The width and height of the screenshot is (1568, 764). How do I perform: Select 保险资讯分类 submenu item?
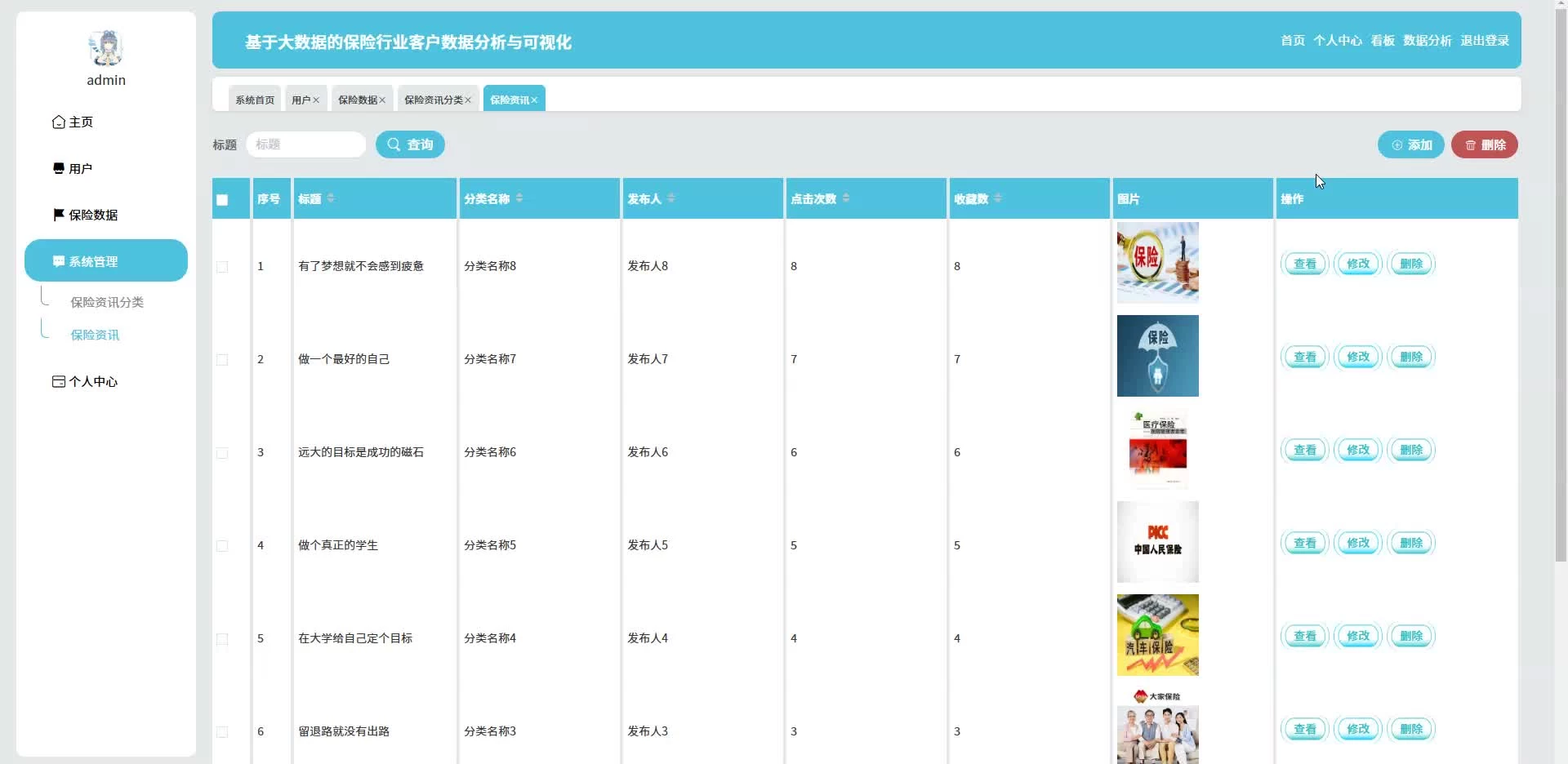107,302
